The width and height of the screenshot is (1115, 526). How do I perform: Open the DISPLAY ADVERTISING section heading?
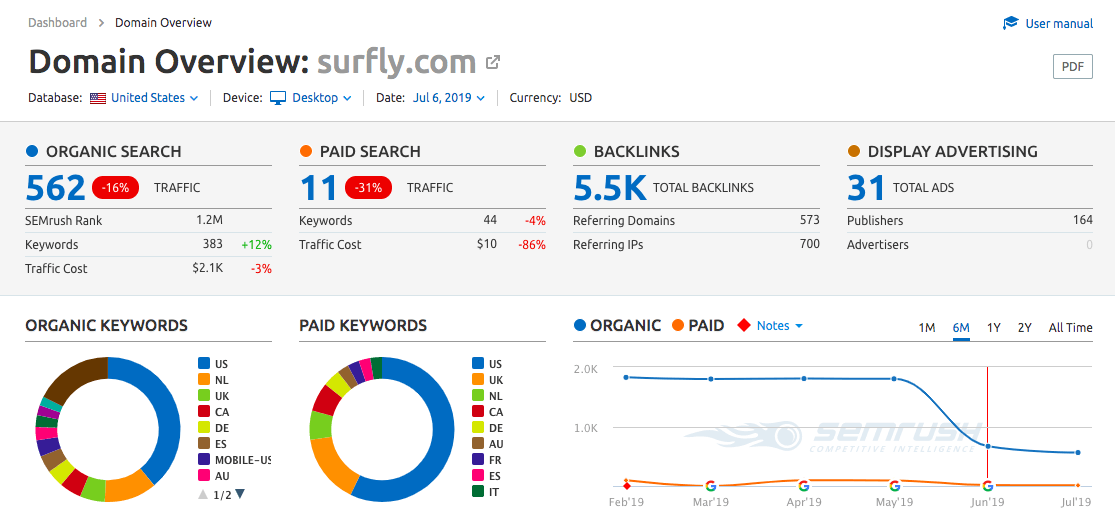953,151
